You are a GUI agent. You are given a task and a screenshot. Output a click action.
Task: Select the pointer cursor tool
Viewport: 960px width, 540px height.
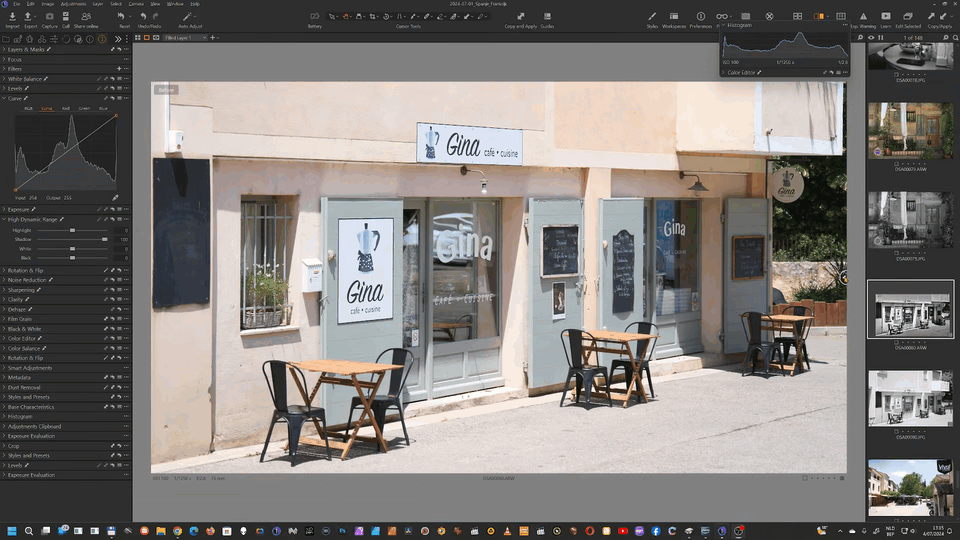point(332,17)
